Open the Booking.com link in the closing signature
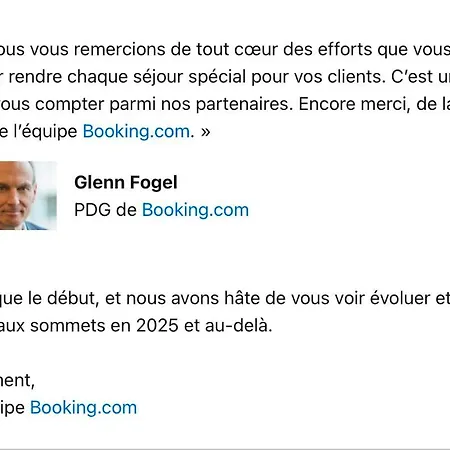 pyautogui.click(x=83, y=407)
